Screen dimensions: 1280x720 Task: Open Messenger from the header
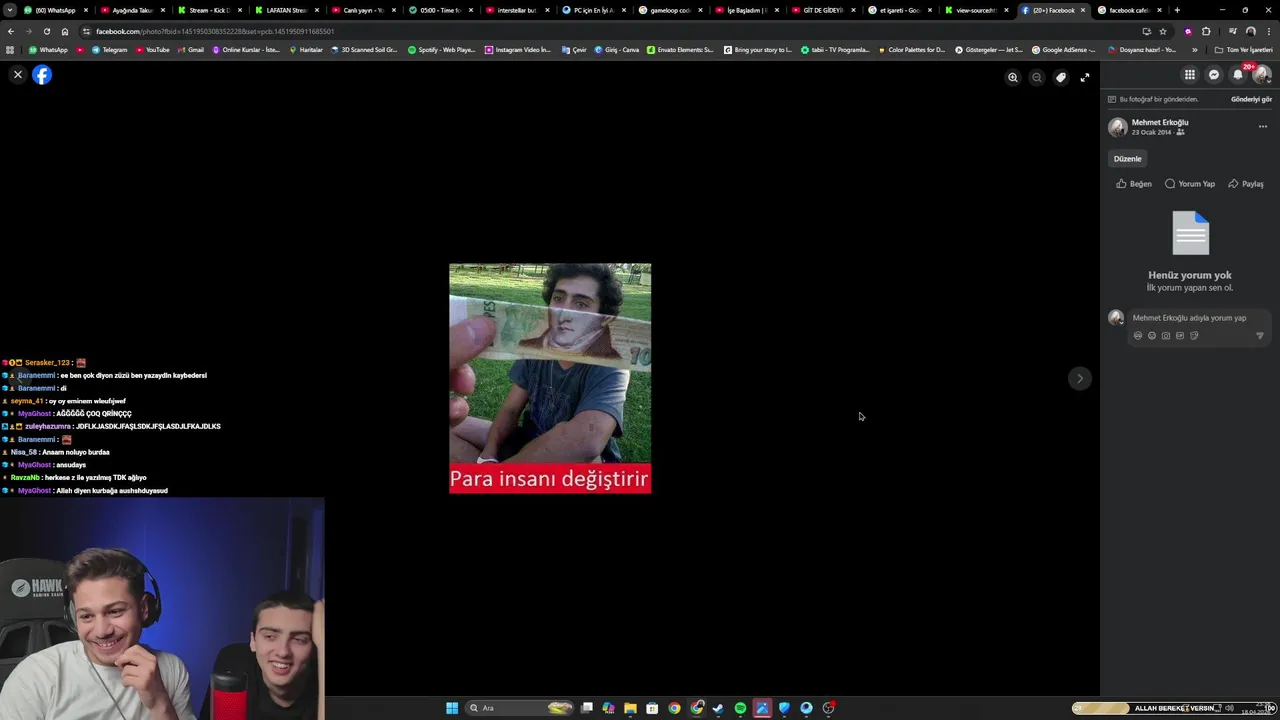click(x=1214, y=75)
